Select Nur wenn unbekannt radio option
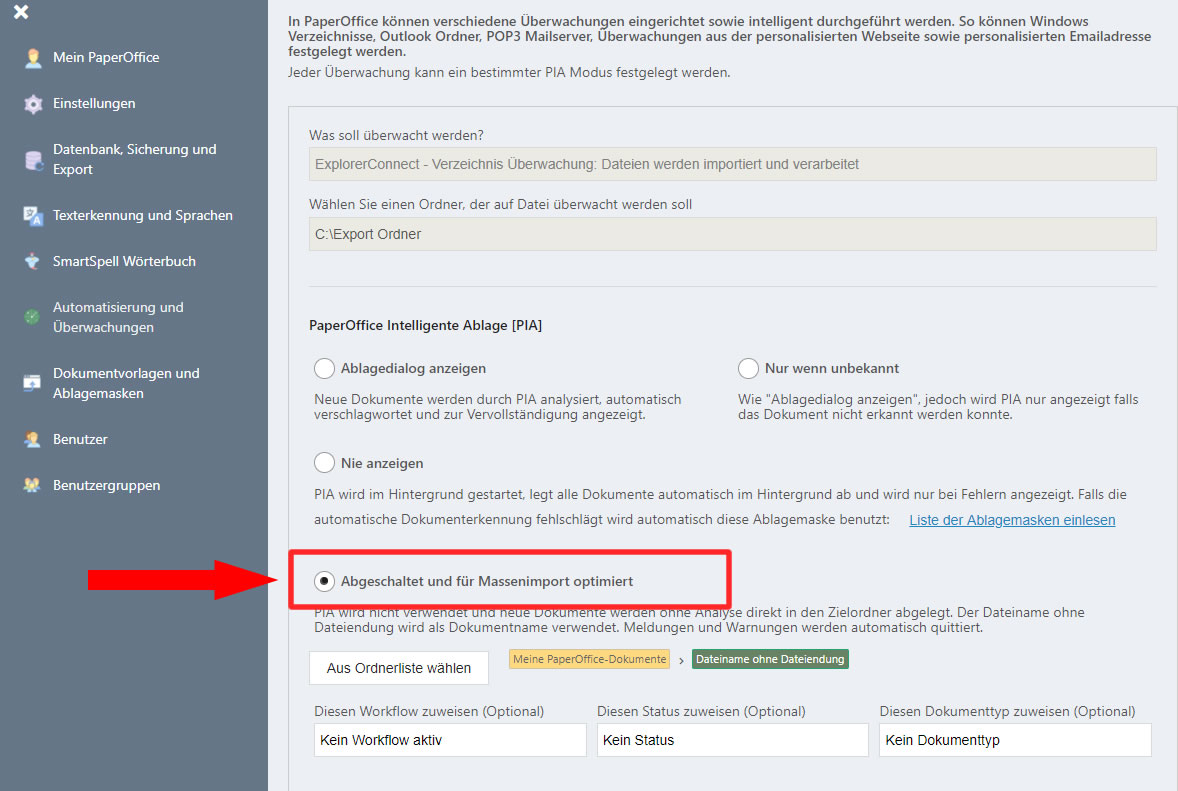Screen dimensions: 1178x791 point(748,369)
